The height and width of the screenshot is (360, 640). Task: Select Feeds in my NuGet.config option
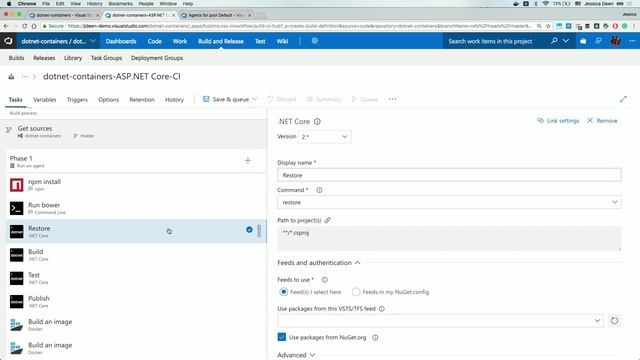point(356,292)
